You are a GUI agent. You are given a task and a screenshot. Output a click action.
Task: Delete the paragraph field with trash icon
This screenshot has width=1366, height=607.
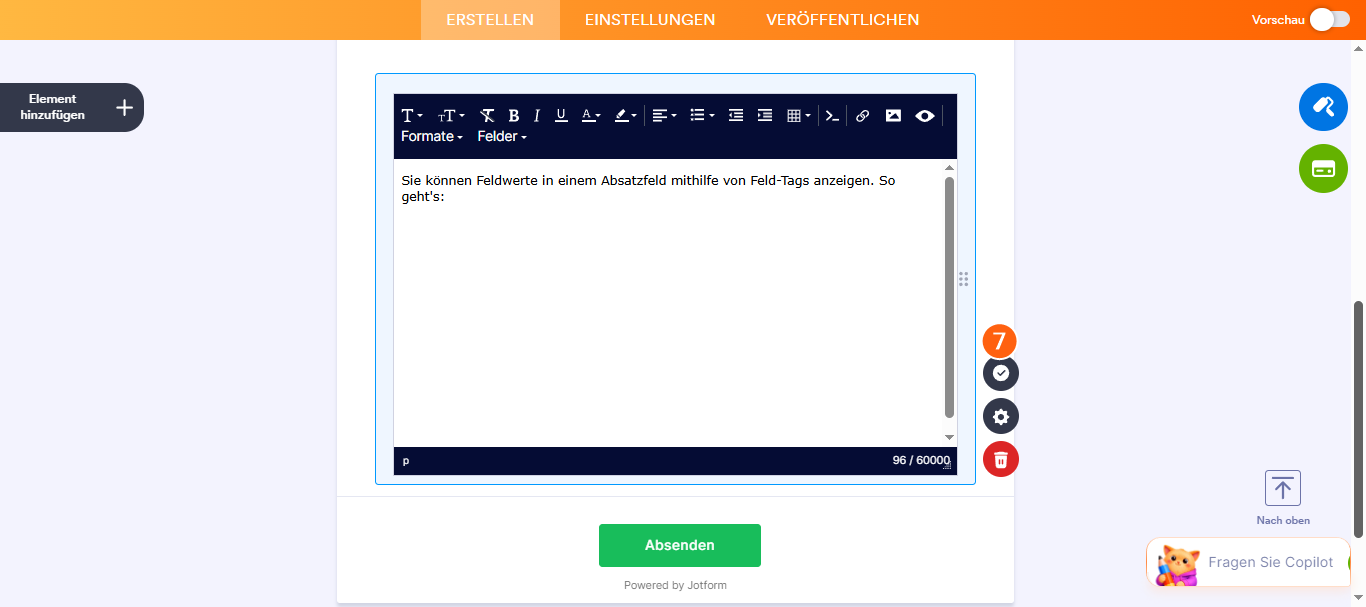tap(1001, 459)
